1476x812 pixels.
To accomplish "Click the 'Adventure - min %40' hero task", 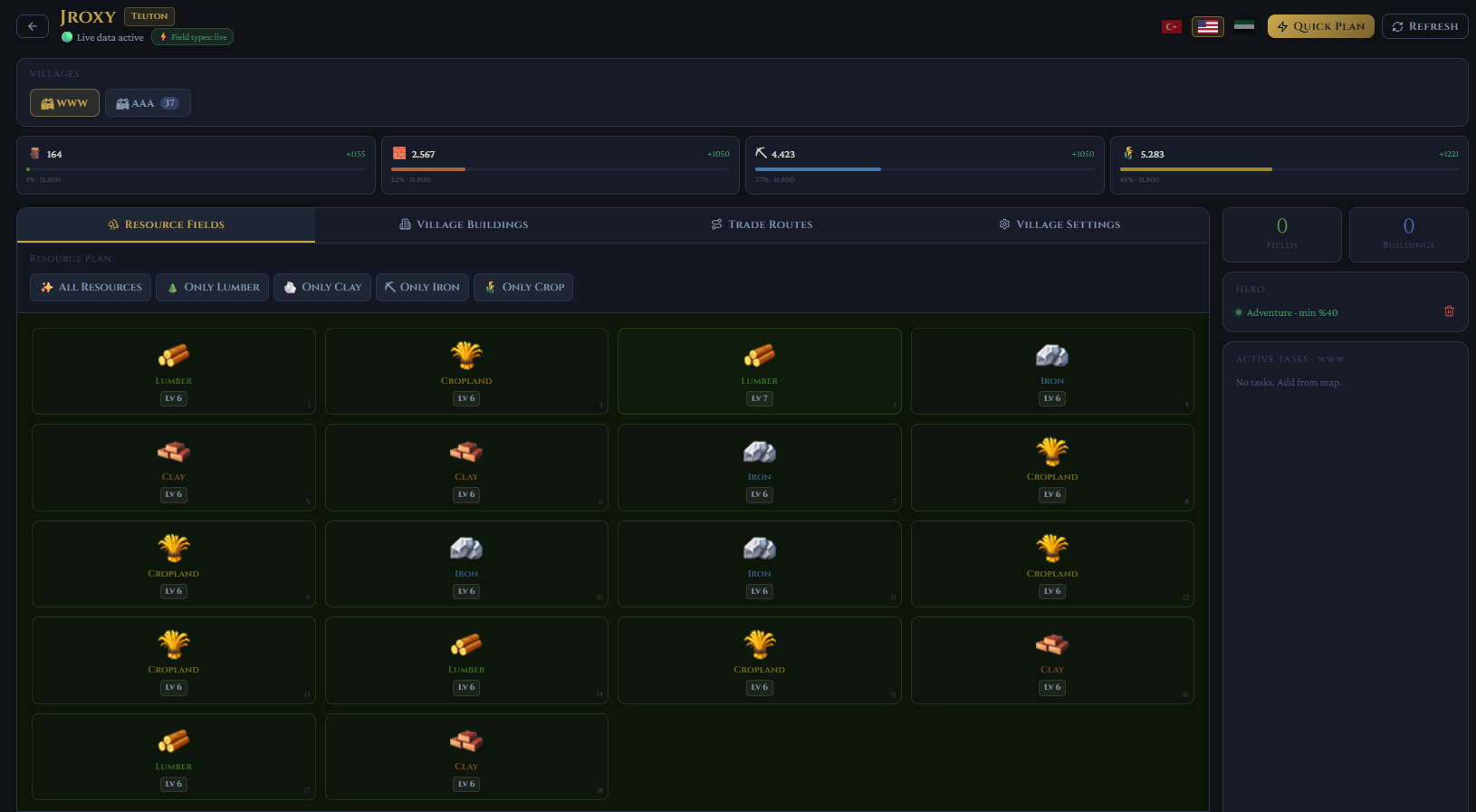I will (x=1292, y=312).
